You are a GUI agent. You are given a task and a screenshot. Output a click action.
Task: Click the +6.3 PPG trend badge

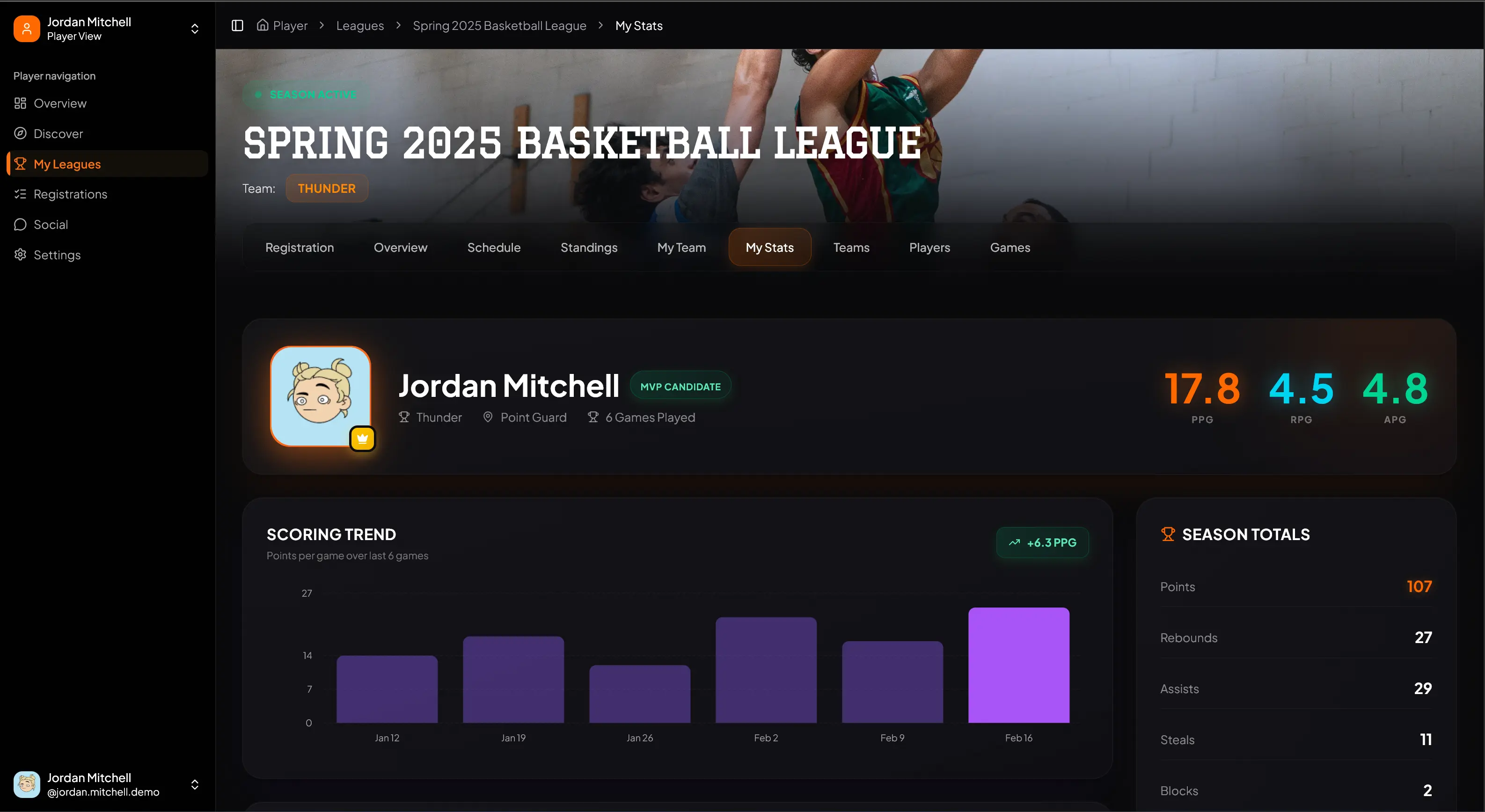point(1042,542)
